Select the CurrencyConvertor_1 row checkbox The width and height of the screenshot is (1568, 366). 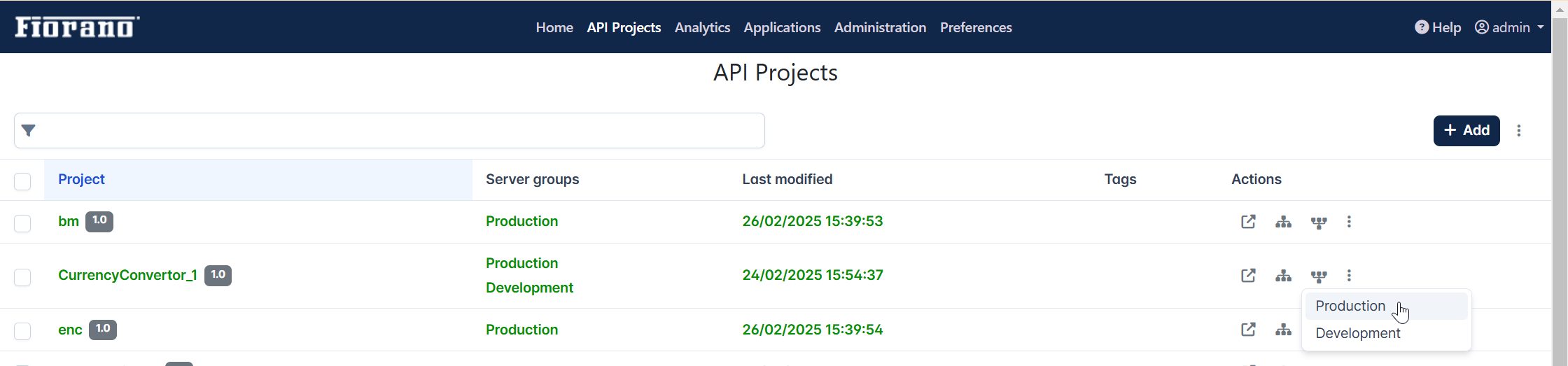coord(22,277)
